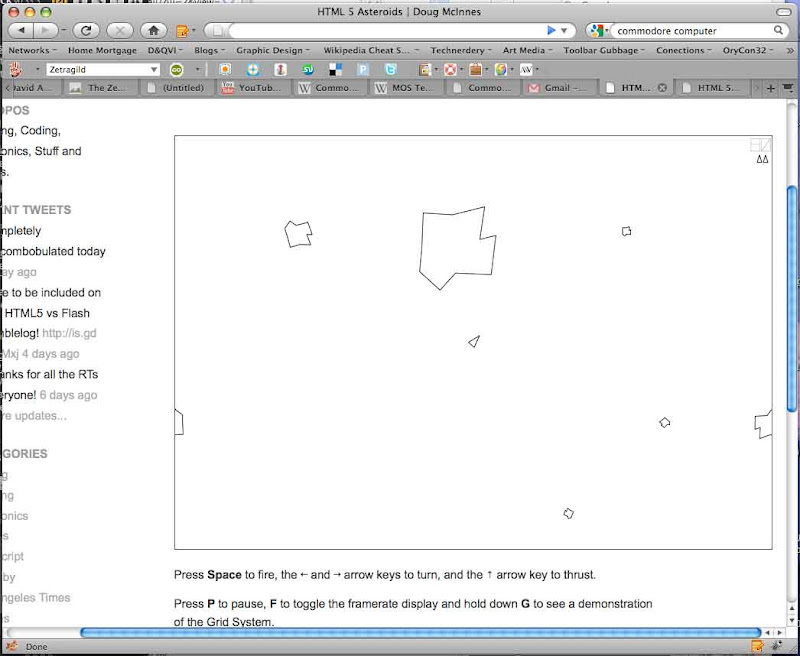Open the http://is.gd link in tweets

69,333
